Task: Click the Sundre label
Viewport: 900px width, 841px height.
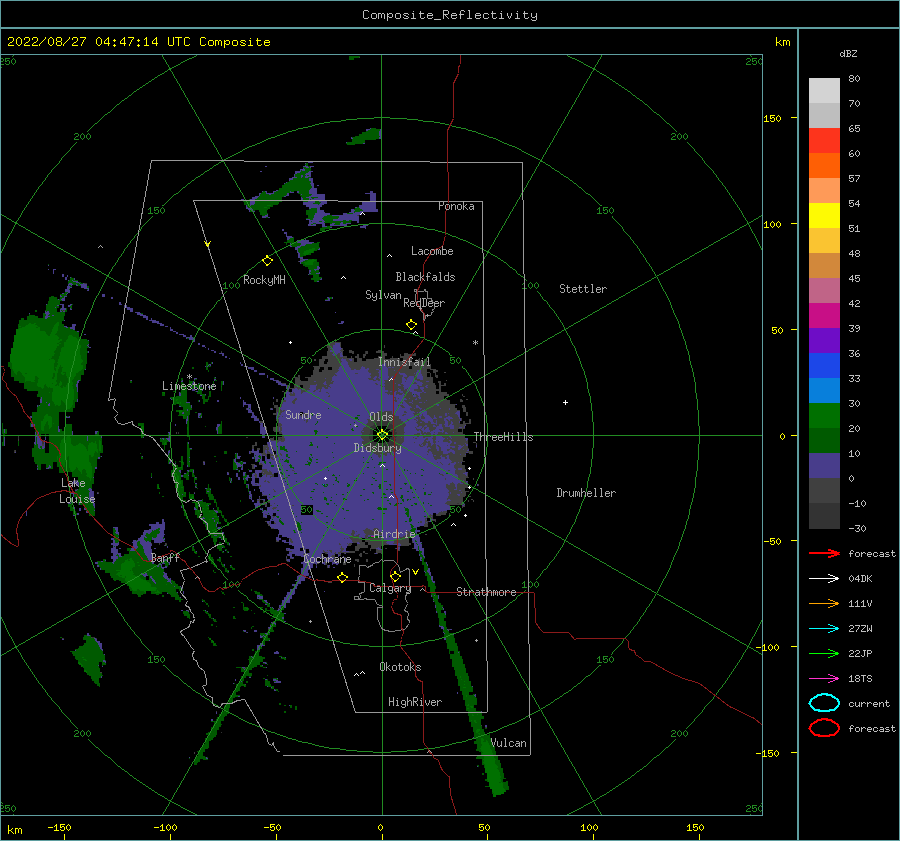Action: (x=303, y=414)
